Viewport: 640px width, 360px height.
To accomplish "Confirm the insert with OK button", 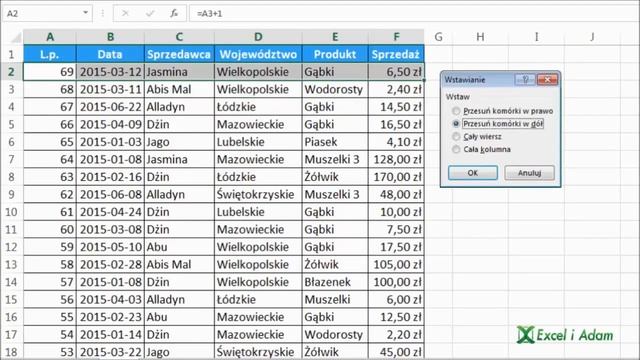I will [x=473, y=173].
